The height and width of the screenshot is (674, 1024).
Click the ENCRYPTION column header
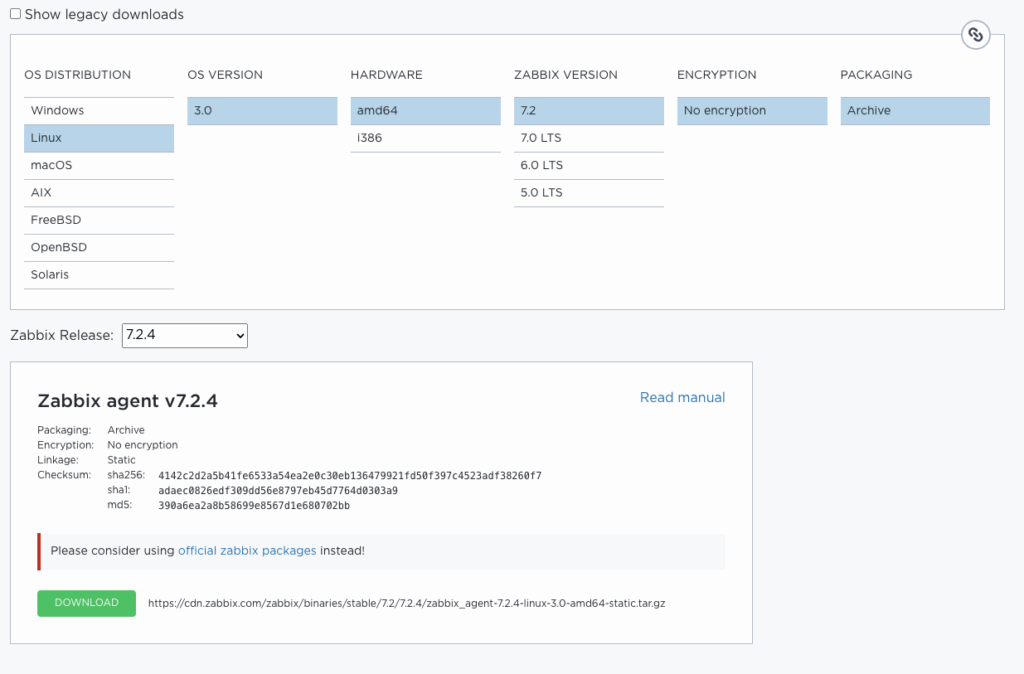717,74
